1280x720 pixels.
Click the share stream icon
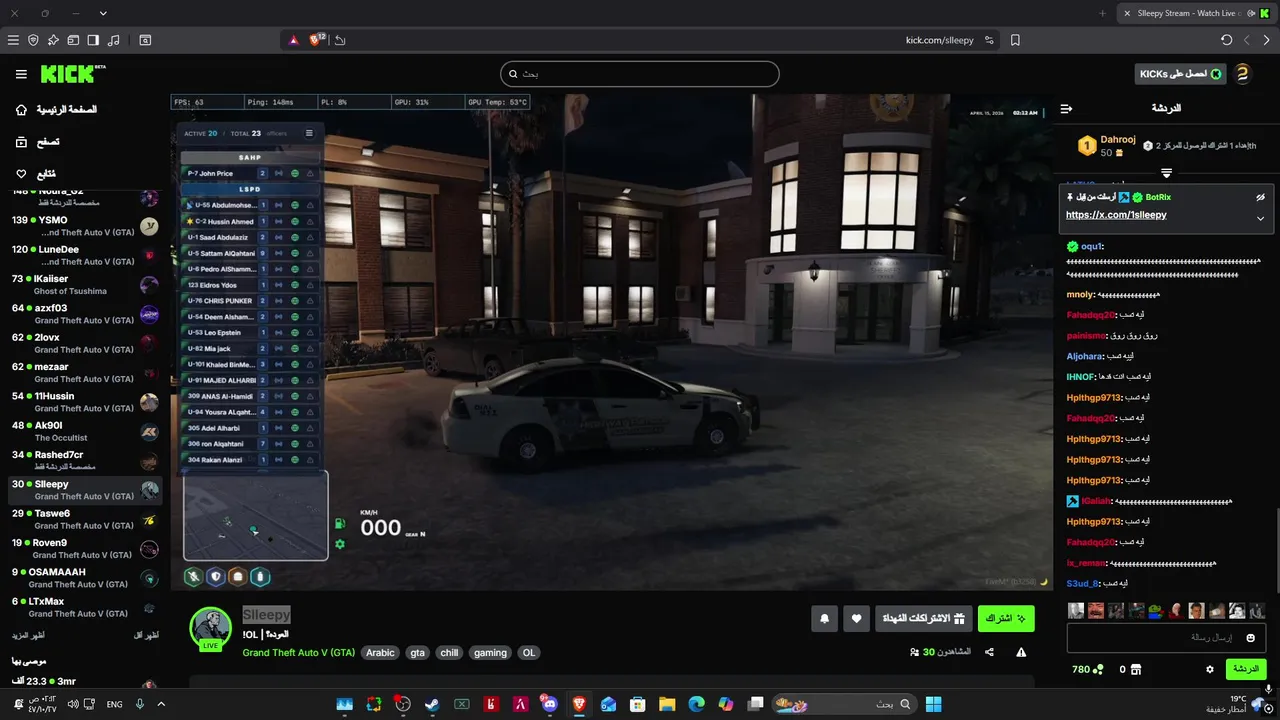click(989, 652)
